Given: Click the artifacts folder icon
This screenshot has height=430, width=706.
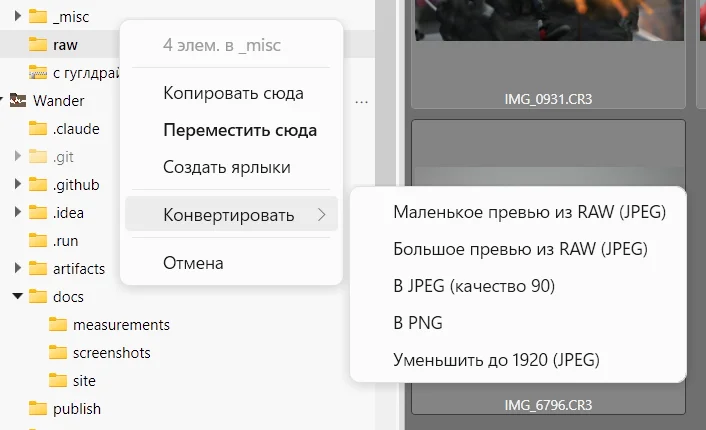Looking at the screenshot, I should (38, 268).
